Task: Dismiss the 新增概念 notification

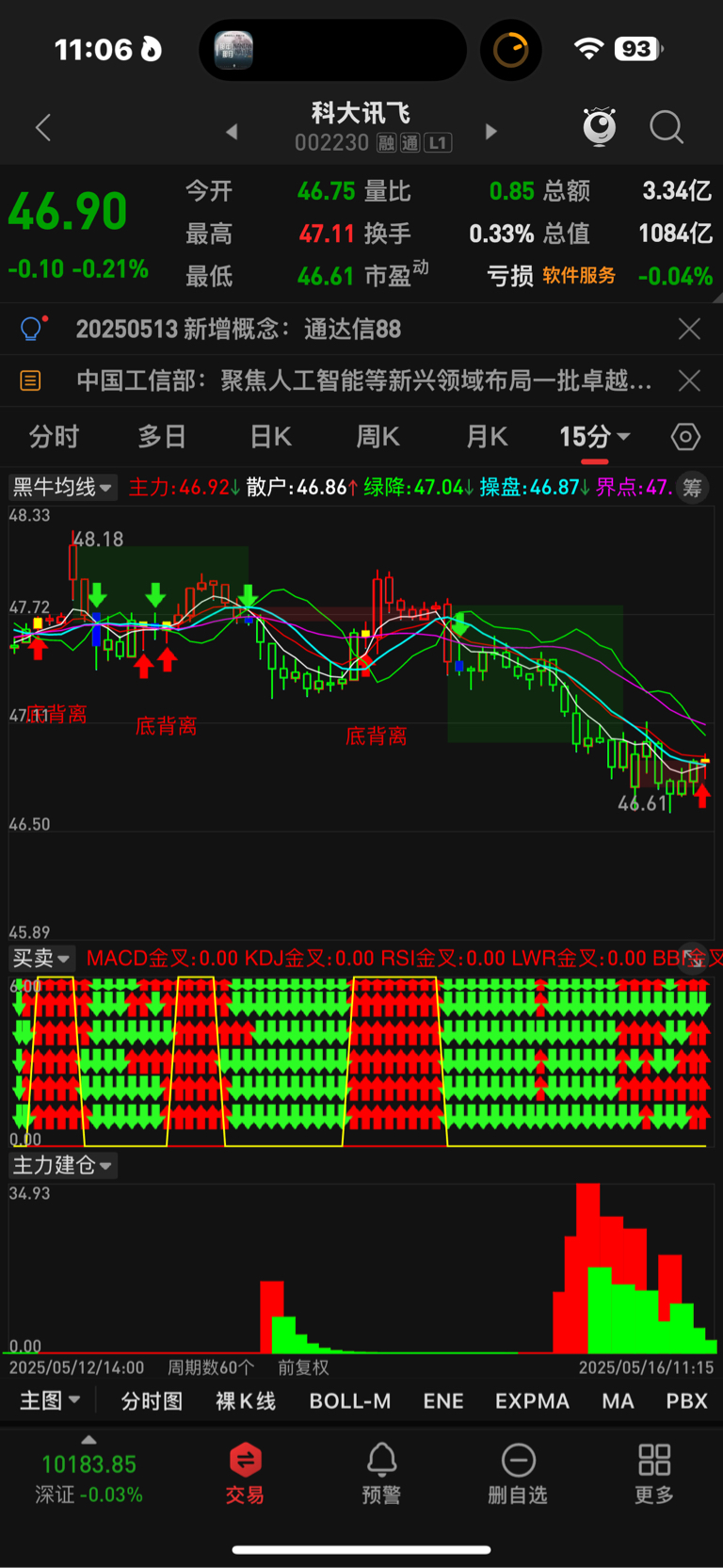Action: point(689,329)
